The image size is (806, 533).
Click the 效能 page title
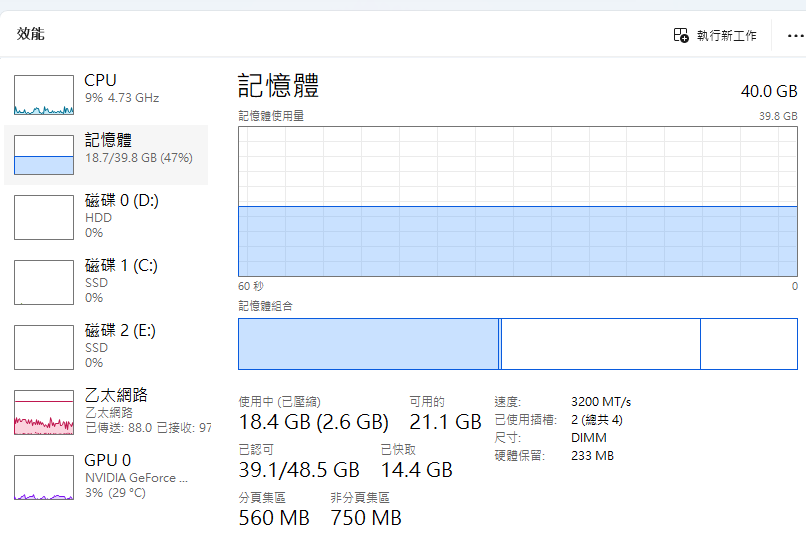coord(31,34)
